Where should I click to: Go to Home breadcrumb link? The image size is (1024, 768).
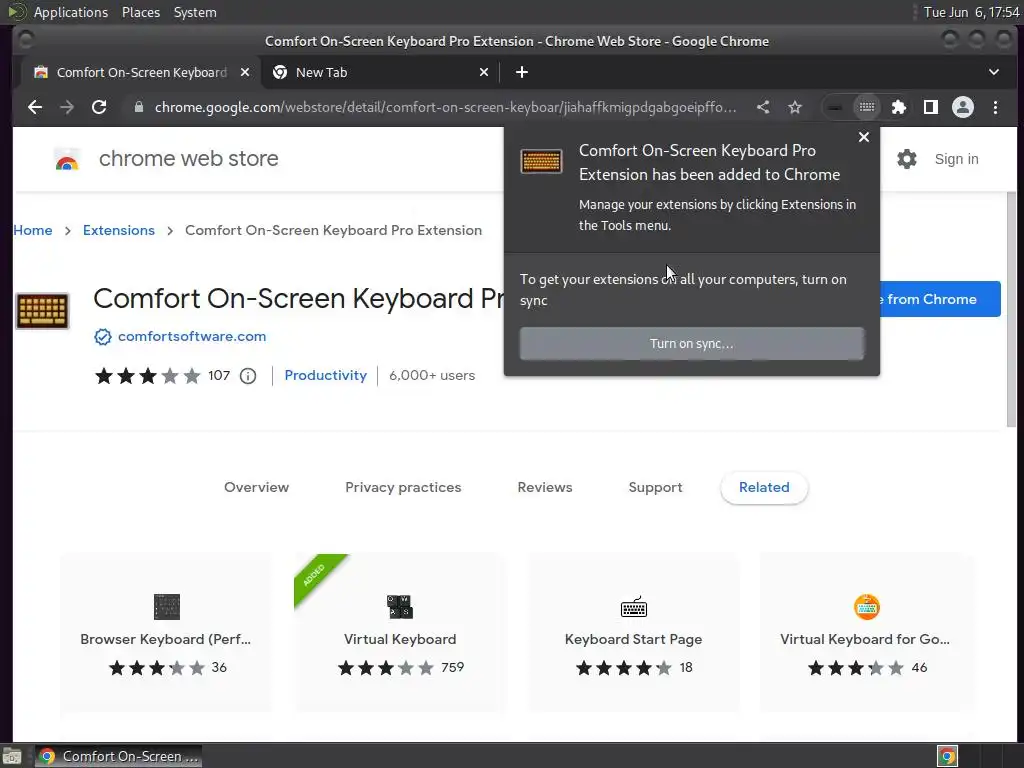[33, 230]
